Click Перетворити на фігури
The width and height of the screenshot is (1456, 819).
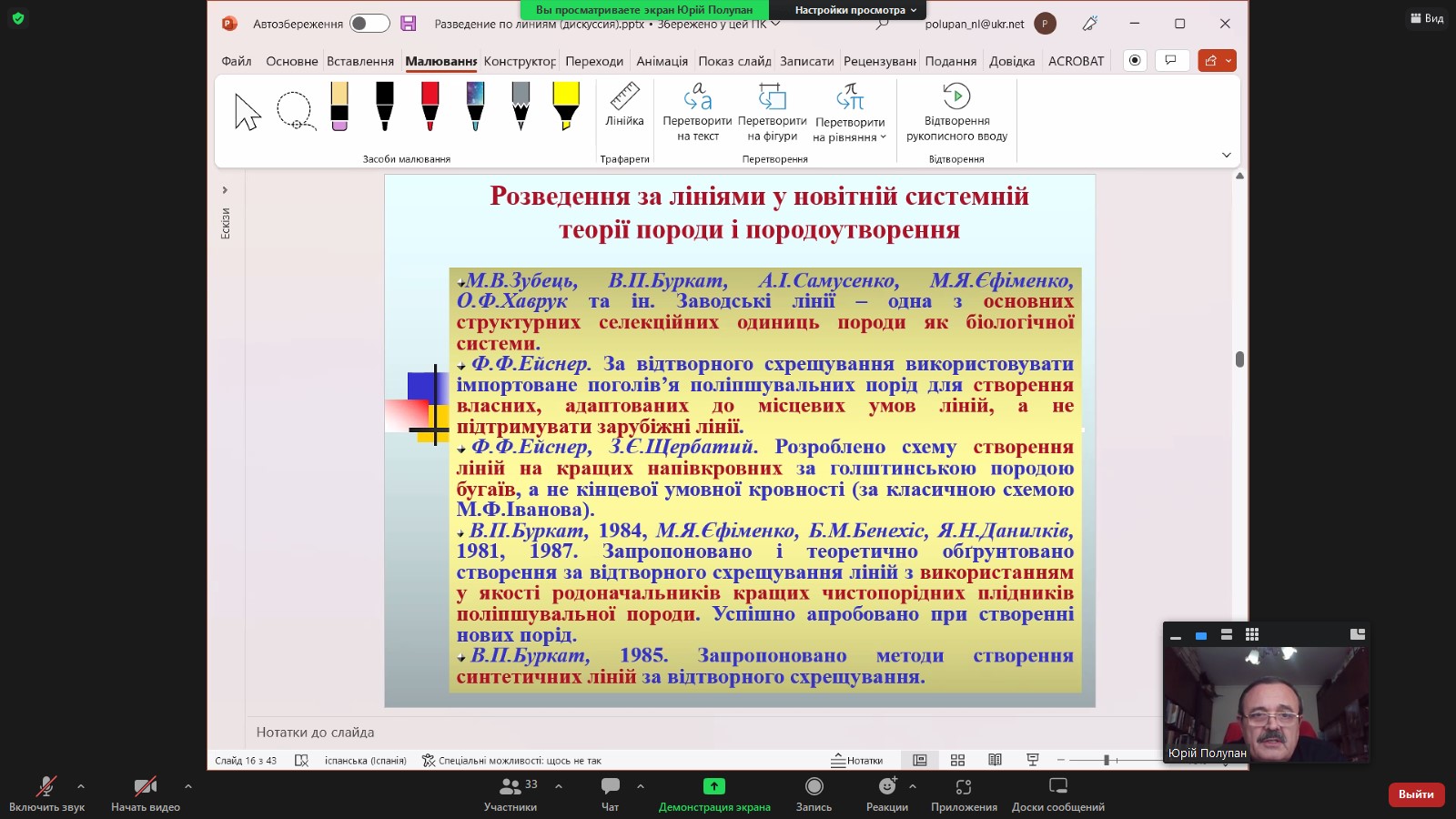click(773, 112)
